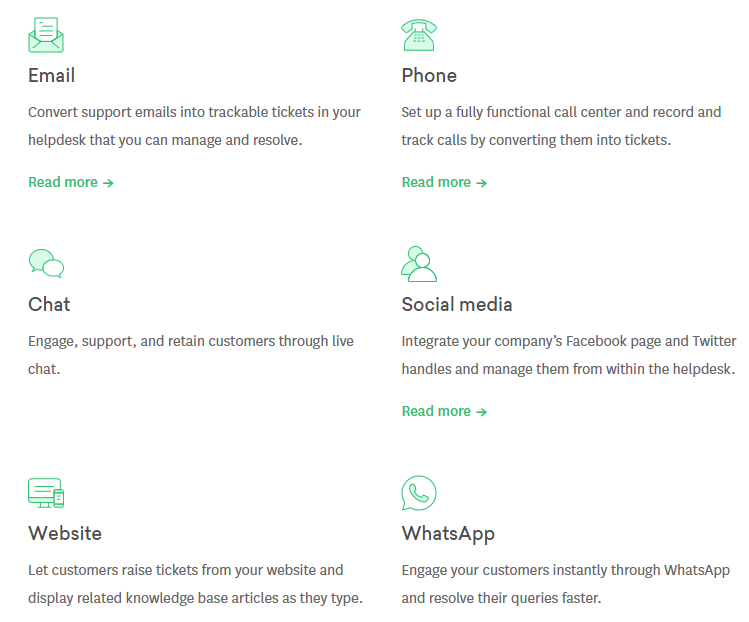
Task: Click the WhatsApp logo icon
Action: click(x=419, y=493)
